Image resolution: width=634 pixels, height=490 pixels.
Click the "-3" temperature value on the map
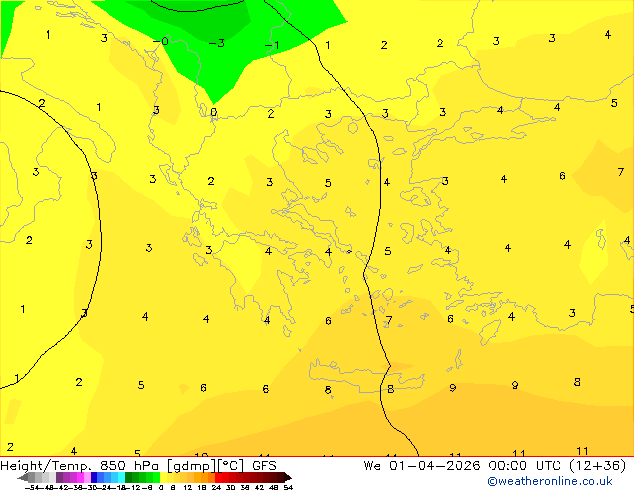coord(217,43)
